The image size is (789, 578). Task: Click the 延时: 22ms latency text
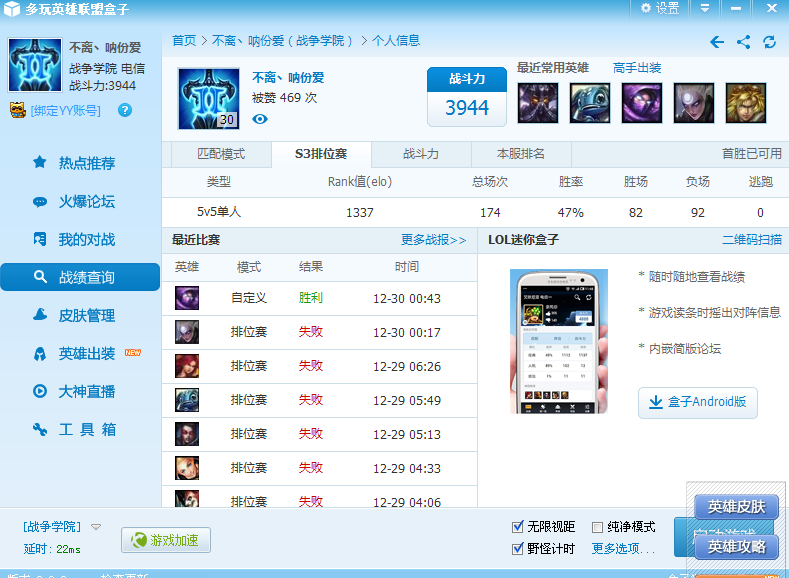52,549
